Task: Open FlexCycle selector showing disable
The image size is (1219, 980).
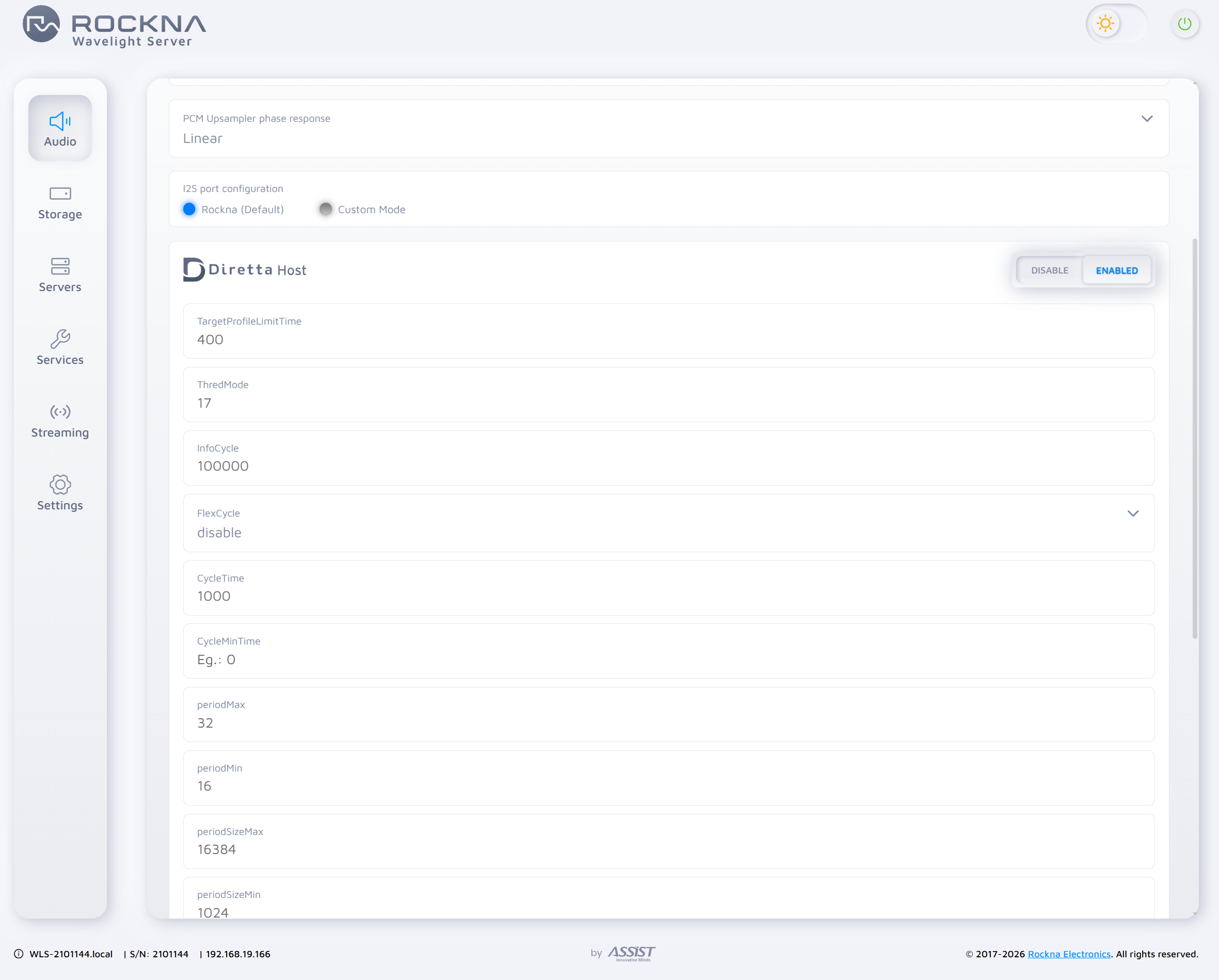Action: [669, 523]
